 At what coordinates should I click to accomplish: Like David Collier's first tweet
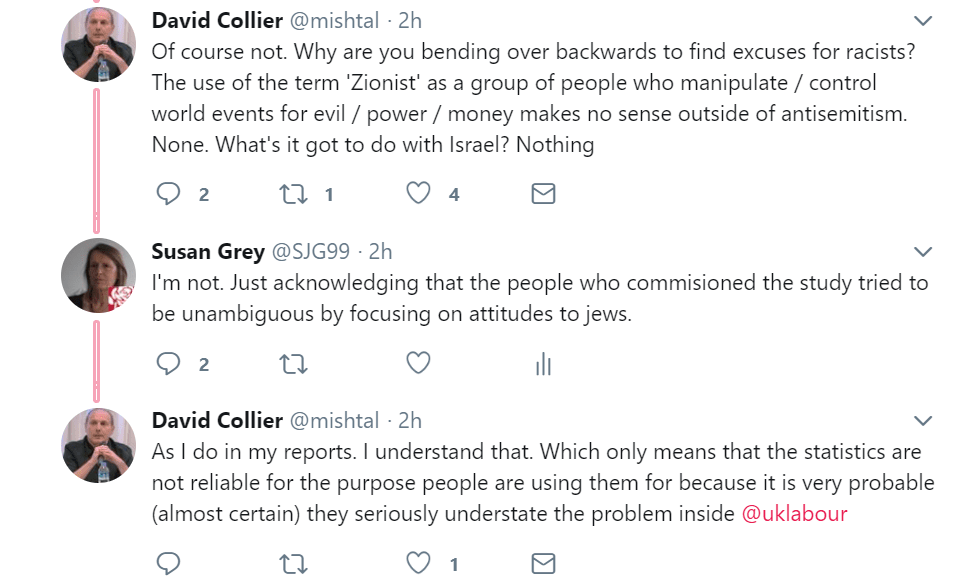pos(418,194)
